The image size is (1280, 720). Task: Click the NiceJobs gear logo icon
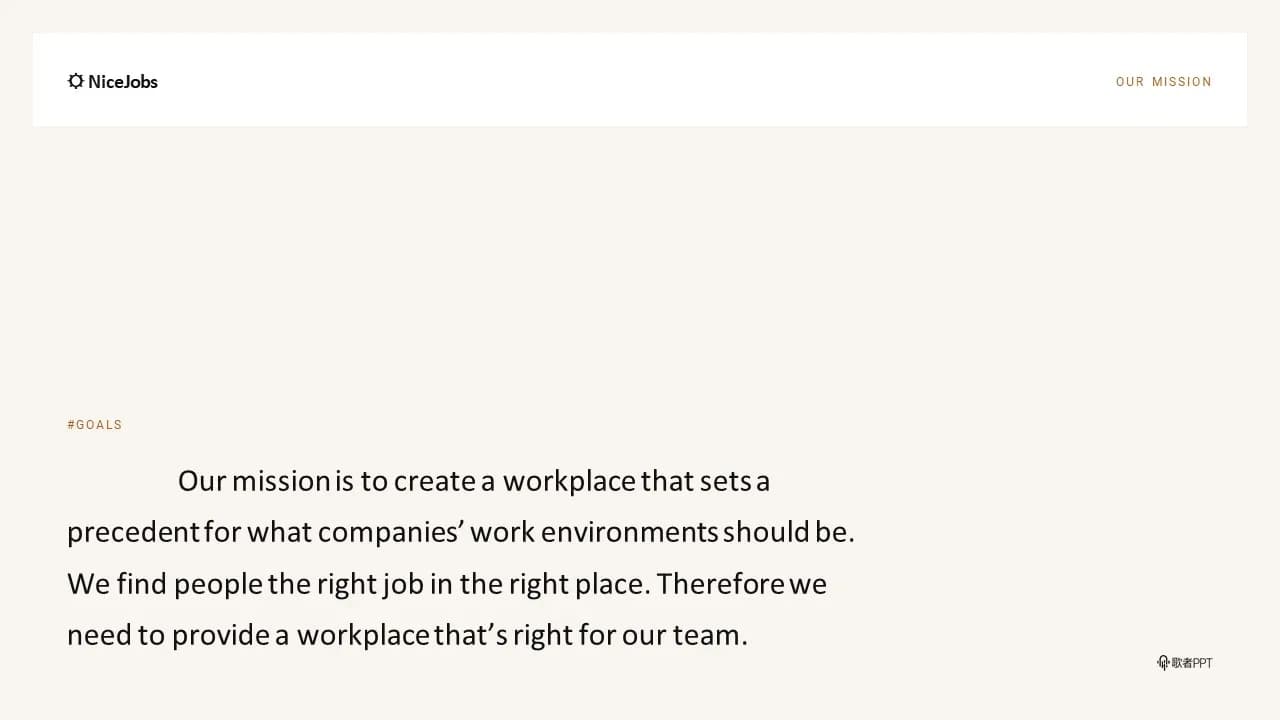[76, 81]
